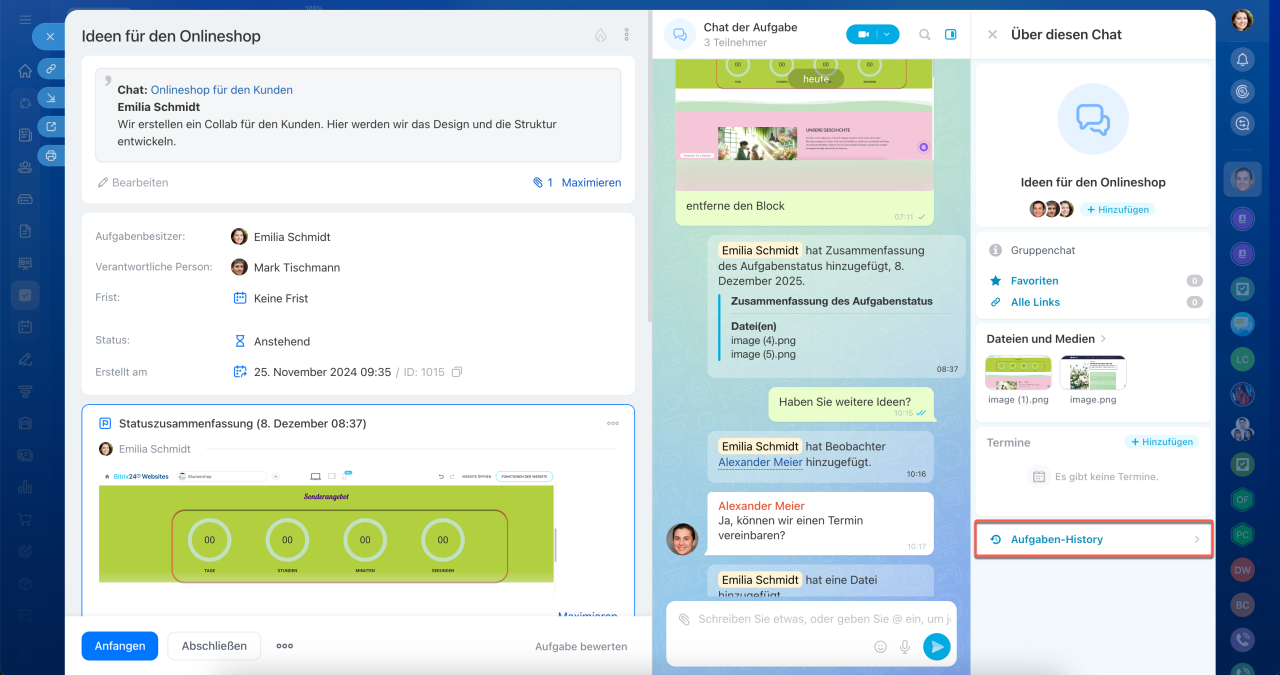The height and width of the screenshot is (675, 1280).
Task: Record a voice message with microphone icon
Action: pyautogui.click(x=905, y=647)
